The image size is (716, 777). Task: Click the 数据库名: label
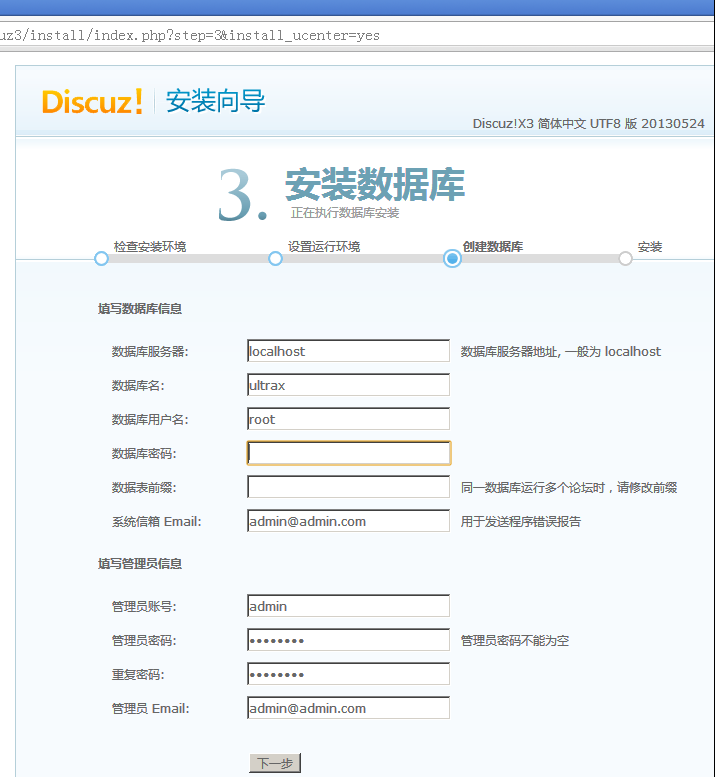pyautogui.click(x=138, y=386)
